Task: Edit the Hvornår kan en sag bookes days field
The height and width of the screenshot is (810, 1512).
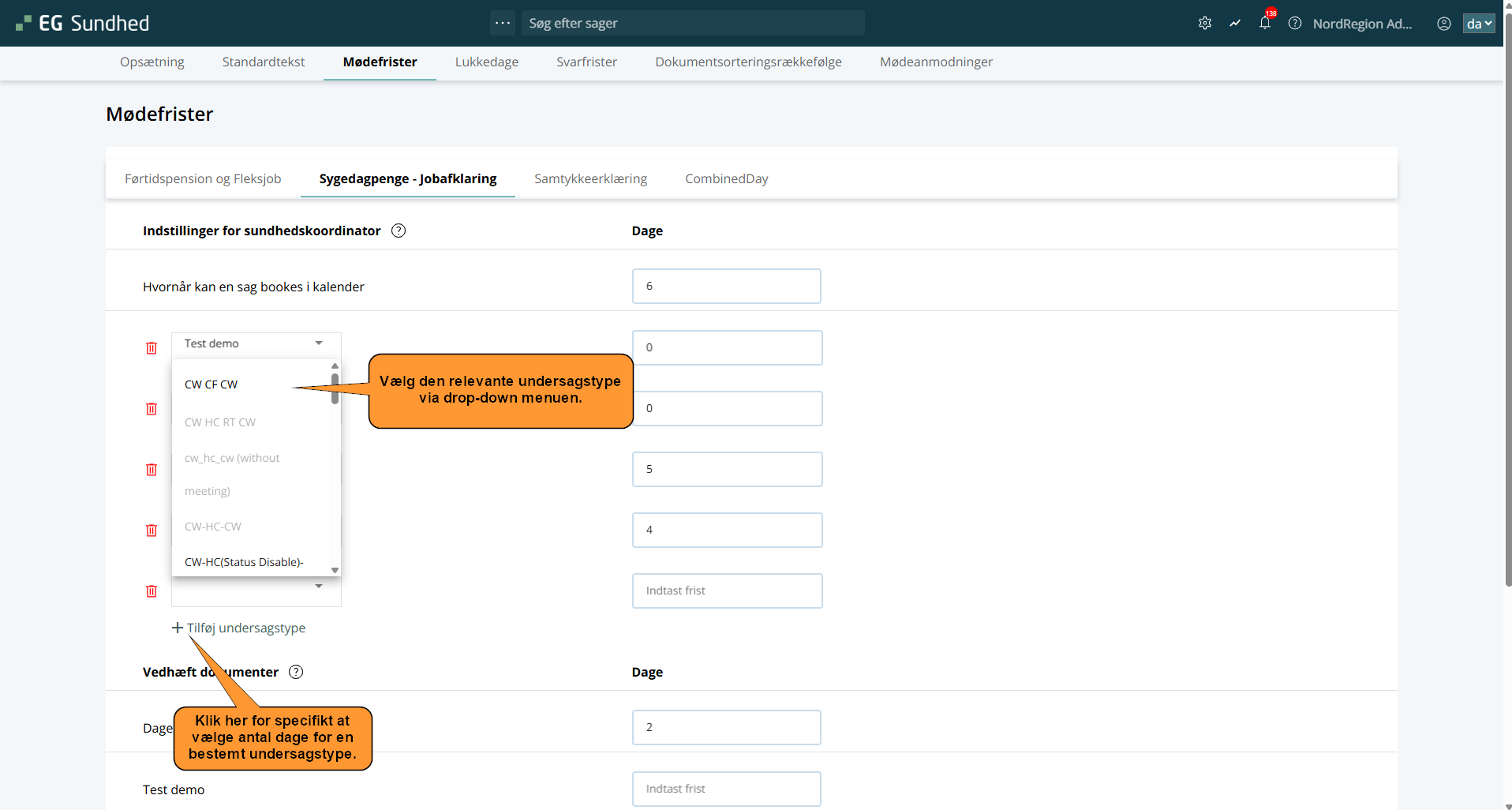Action: pyautogui.click(x=726, y=286)
